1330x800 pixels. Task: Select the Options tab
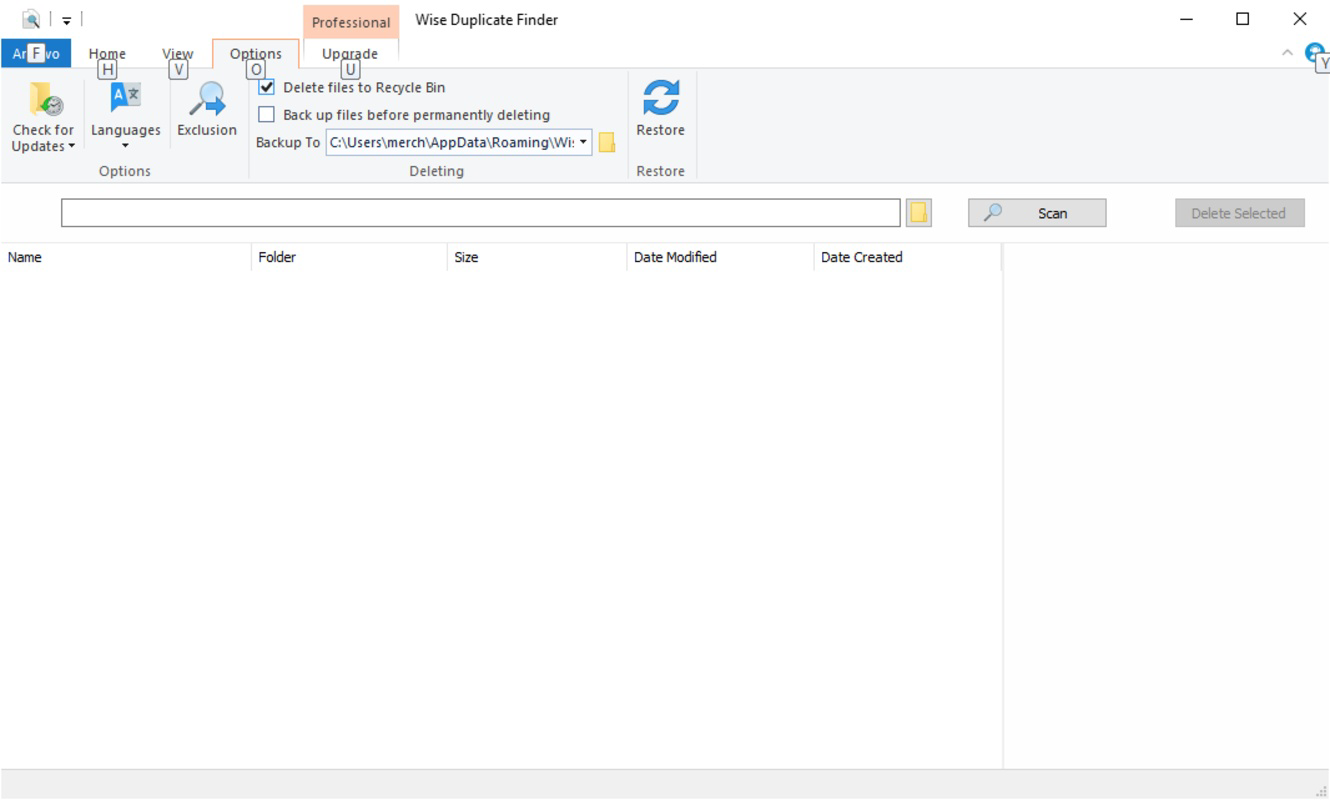click(x=255, y=54)
